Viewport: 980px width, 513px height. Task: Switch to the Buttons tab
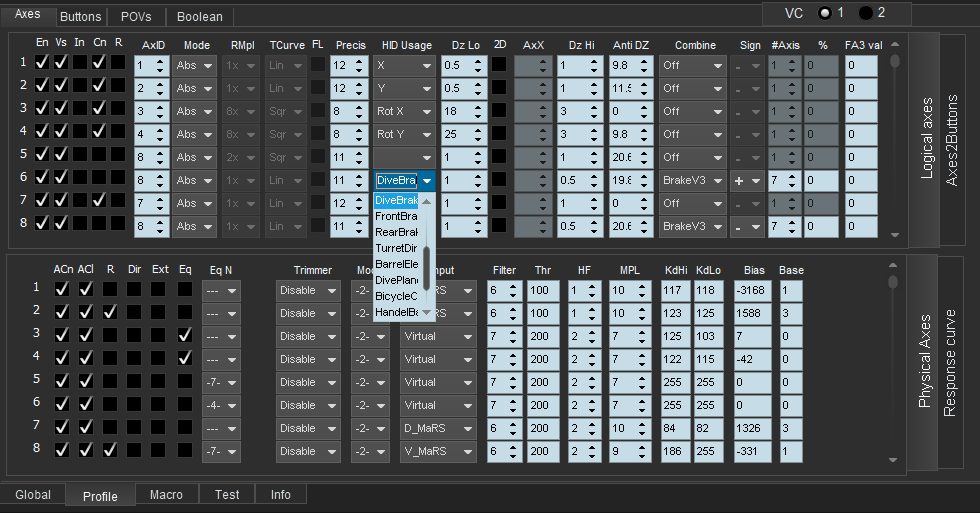coord(80,17)
